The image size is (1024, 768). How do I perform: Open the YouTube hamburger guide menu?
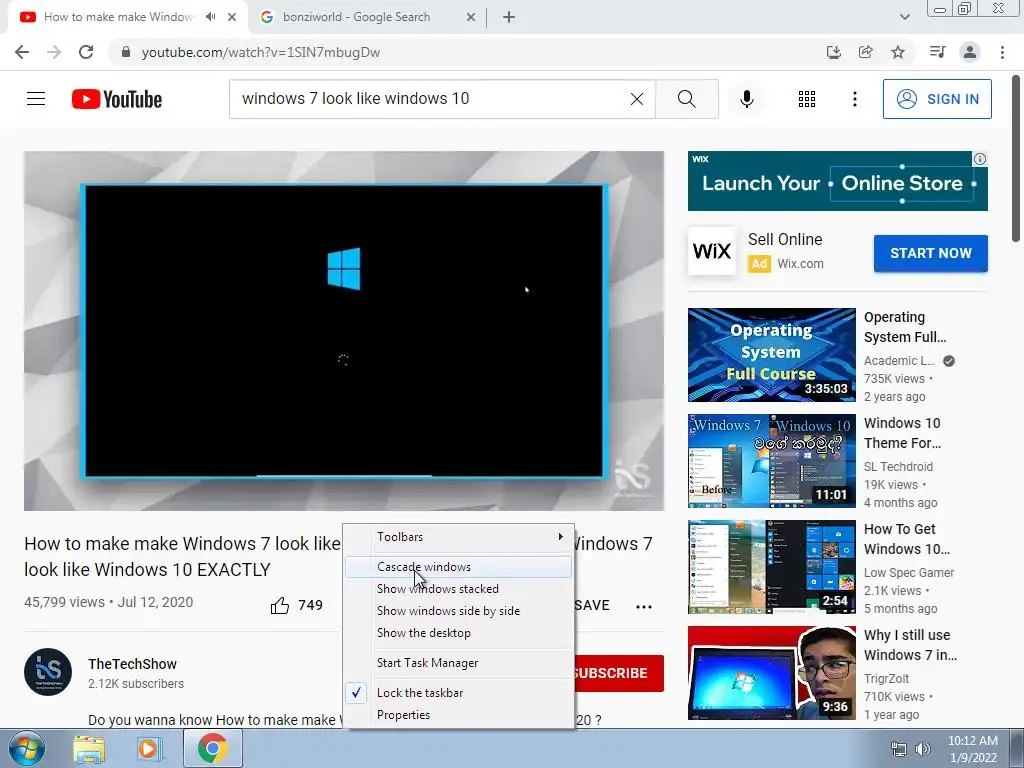coord(36,99)
